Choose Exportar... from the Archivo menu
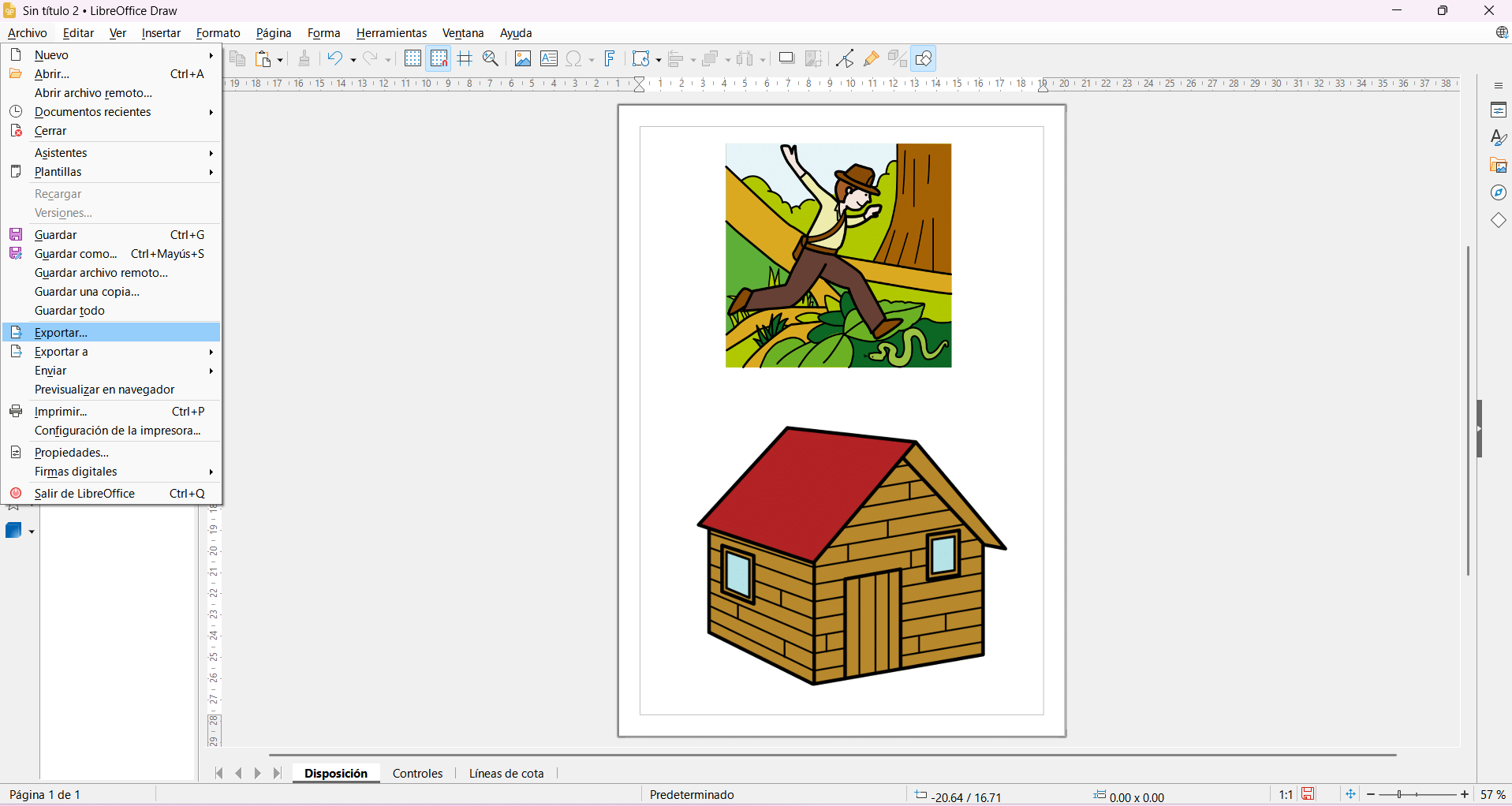 pyautogui.click(x=62, y=333)
